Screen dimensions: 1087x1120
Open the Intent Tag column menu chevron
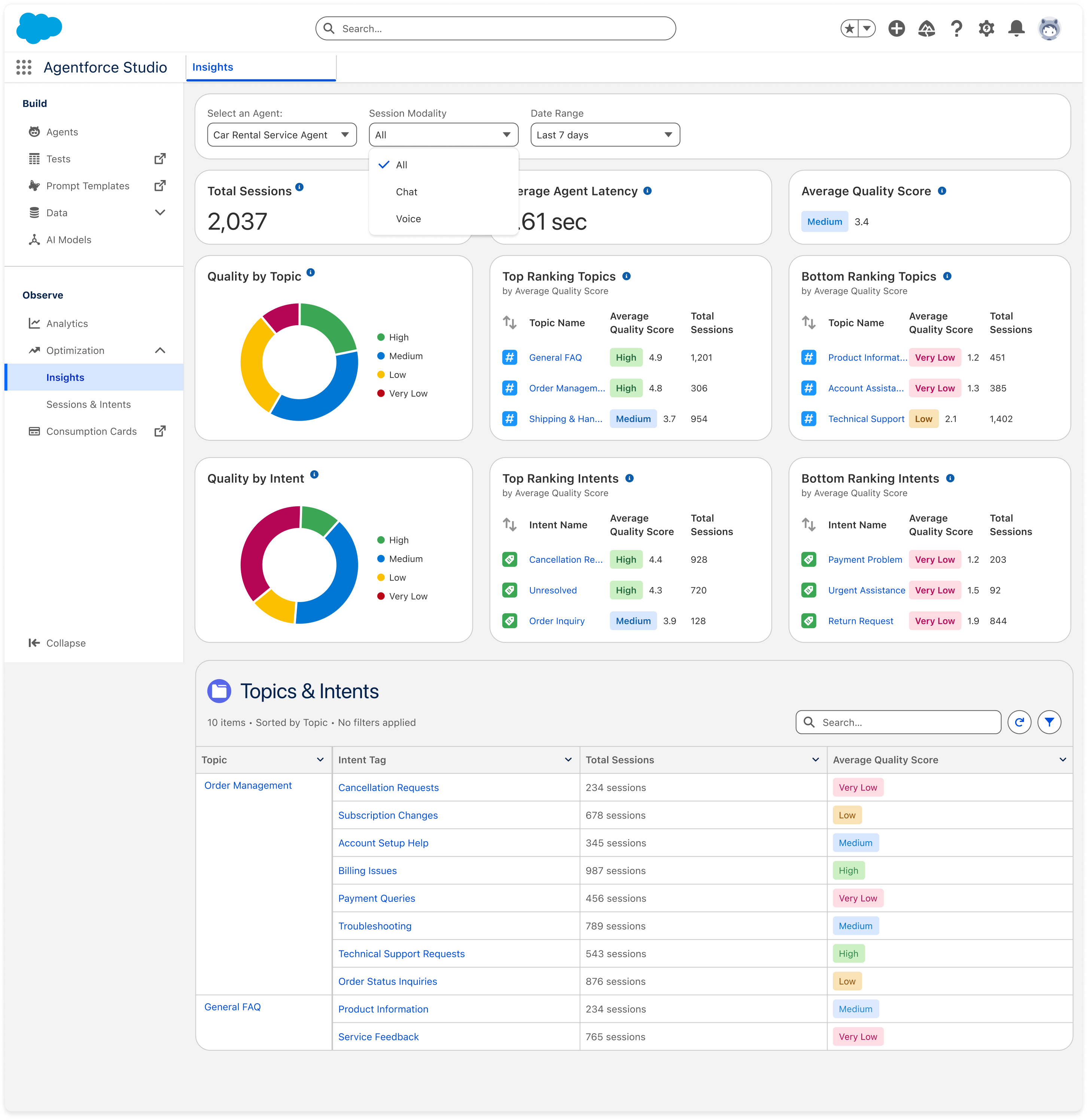pyautogui.click(x=568, y=760)
